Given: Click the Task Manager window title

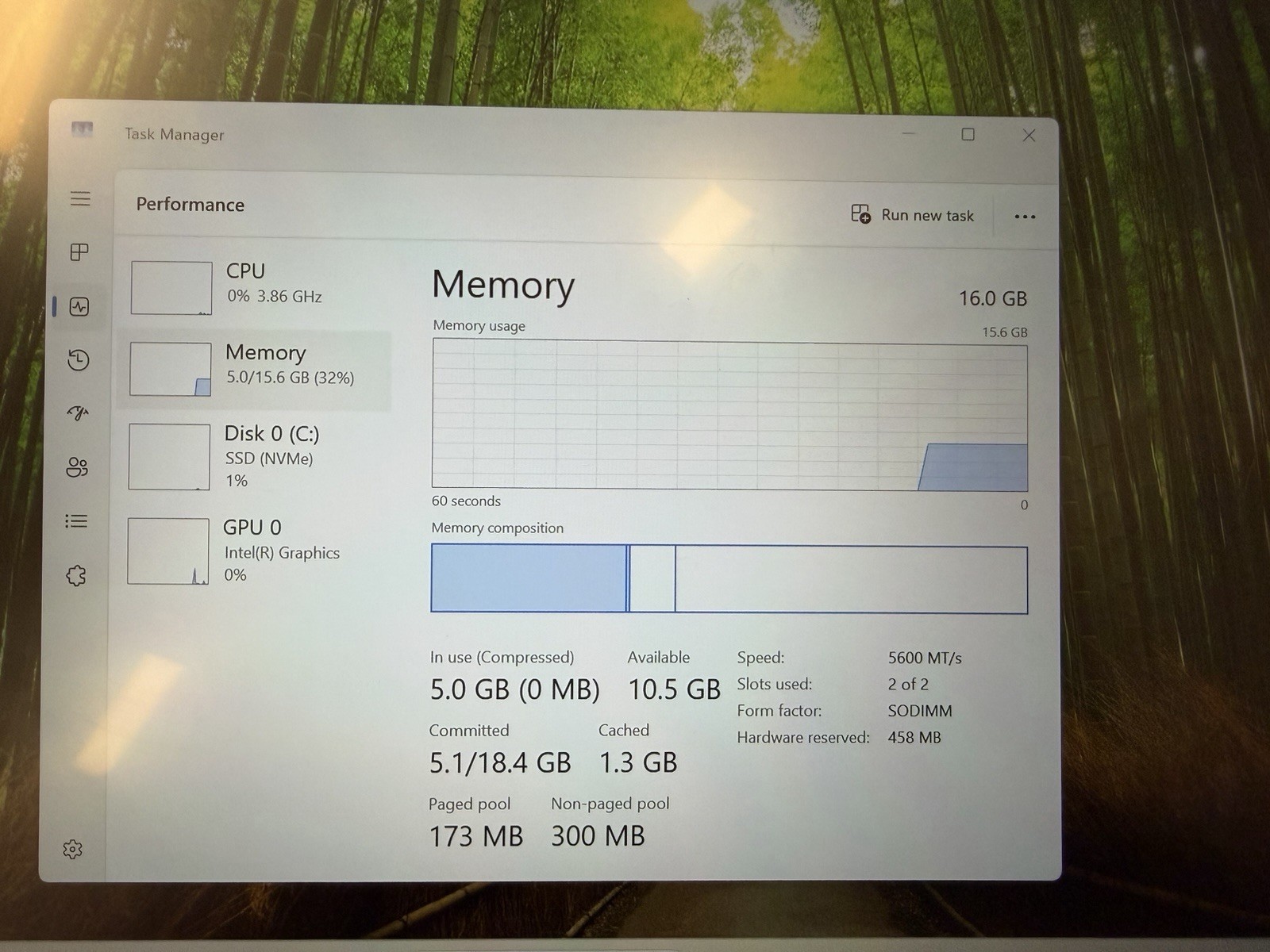Looking at the screenshot, I should tap(175, 135).
